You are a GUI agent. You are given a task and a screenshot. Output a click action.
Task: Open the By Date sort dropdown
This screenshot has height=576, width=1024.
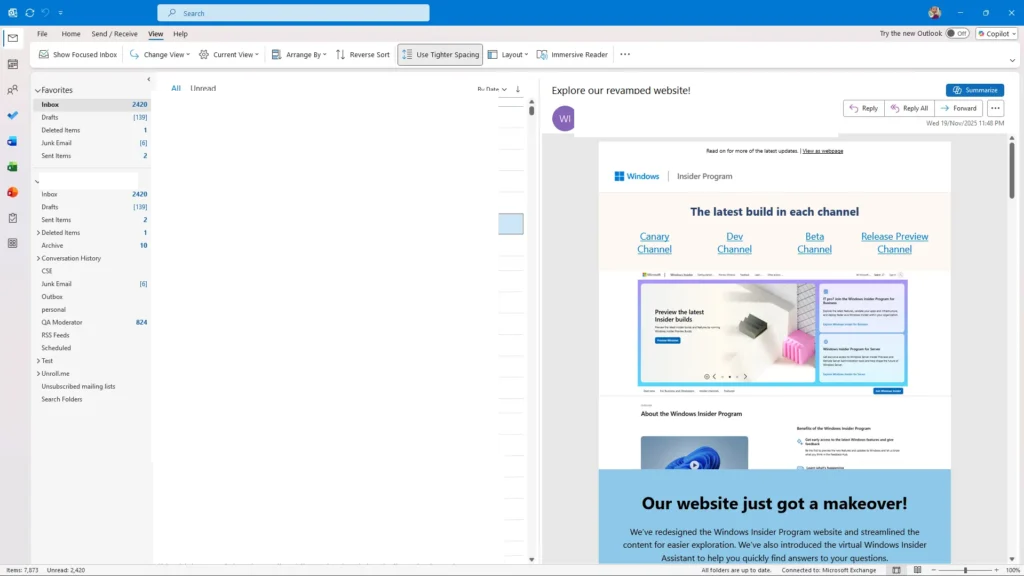pyautogui.click(x=492, y=89)
